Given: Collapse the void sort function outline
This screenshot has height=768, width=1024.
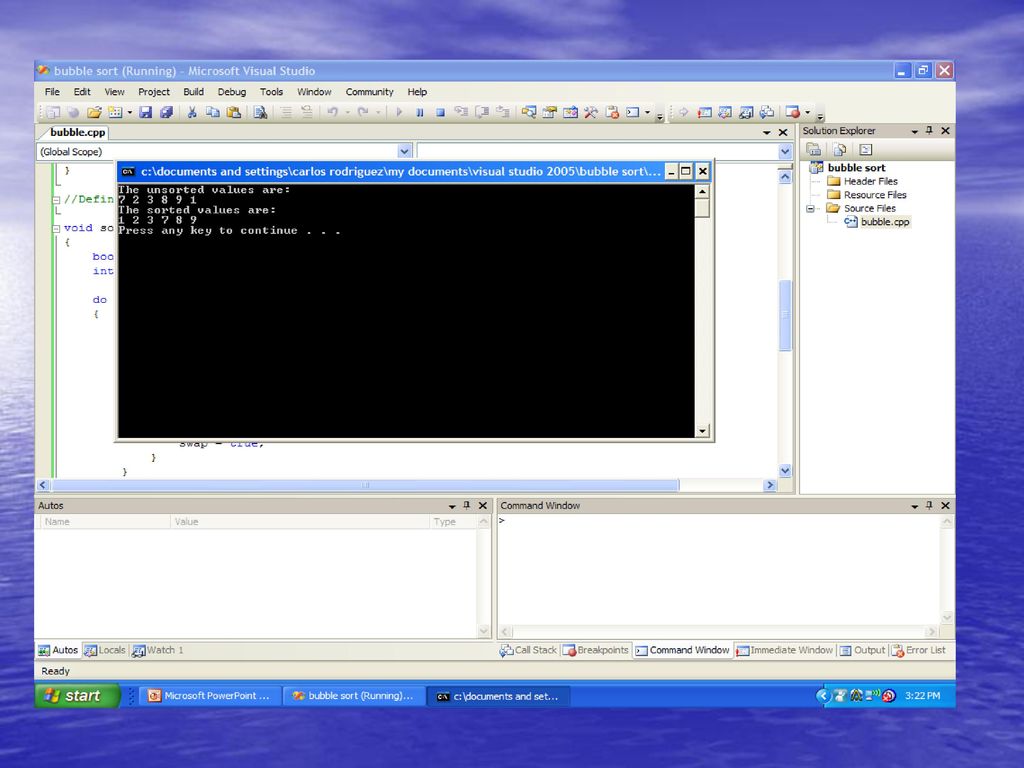Looking at the screenshot, I should click(56, 229).
